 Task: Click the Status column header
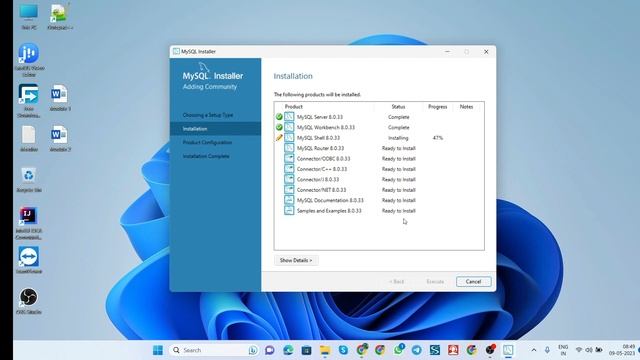click(x=398, y=107)
